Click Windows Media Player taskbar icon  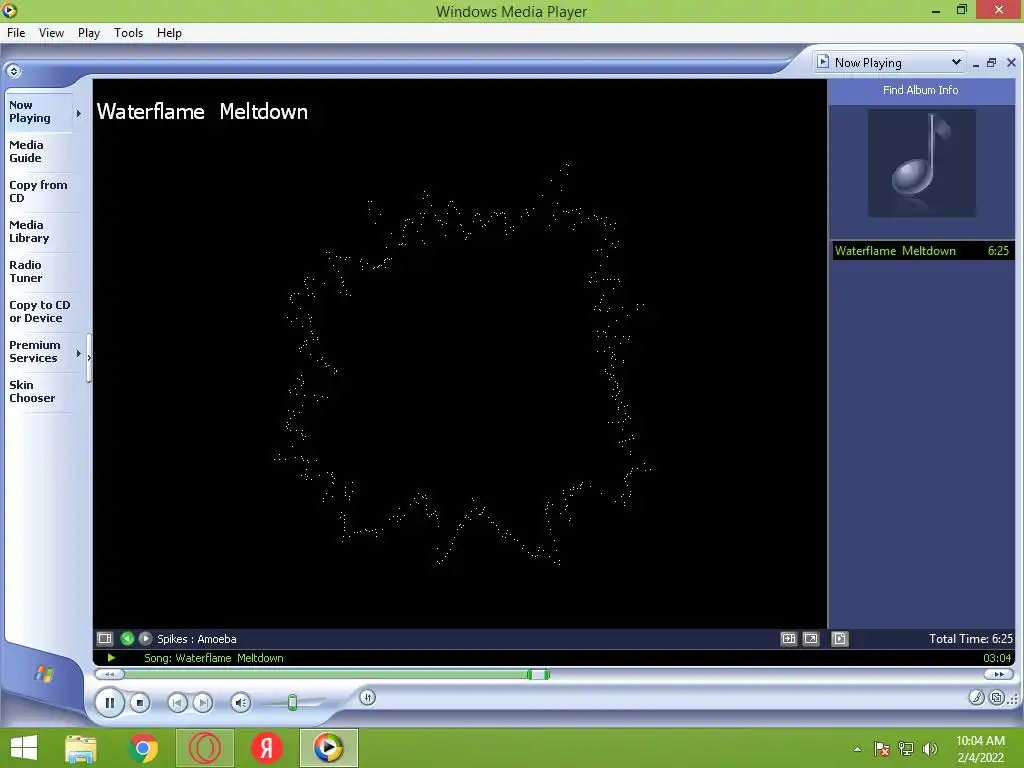click(x=328, y=748)
